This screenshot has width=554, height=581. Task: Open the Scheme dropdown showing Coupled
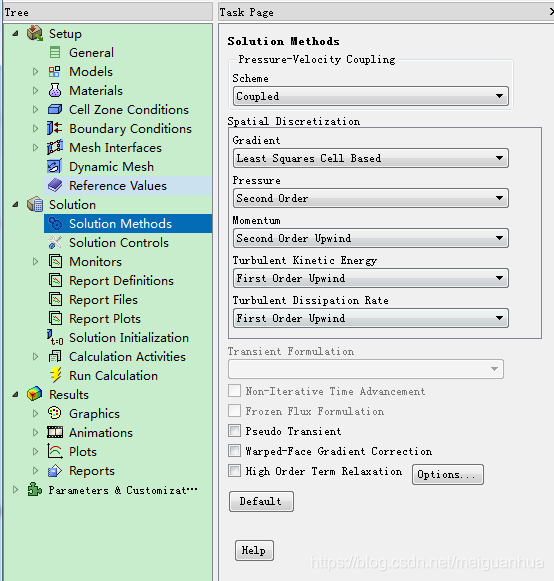click(x=371, y=96)
